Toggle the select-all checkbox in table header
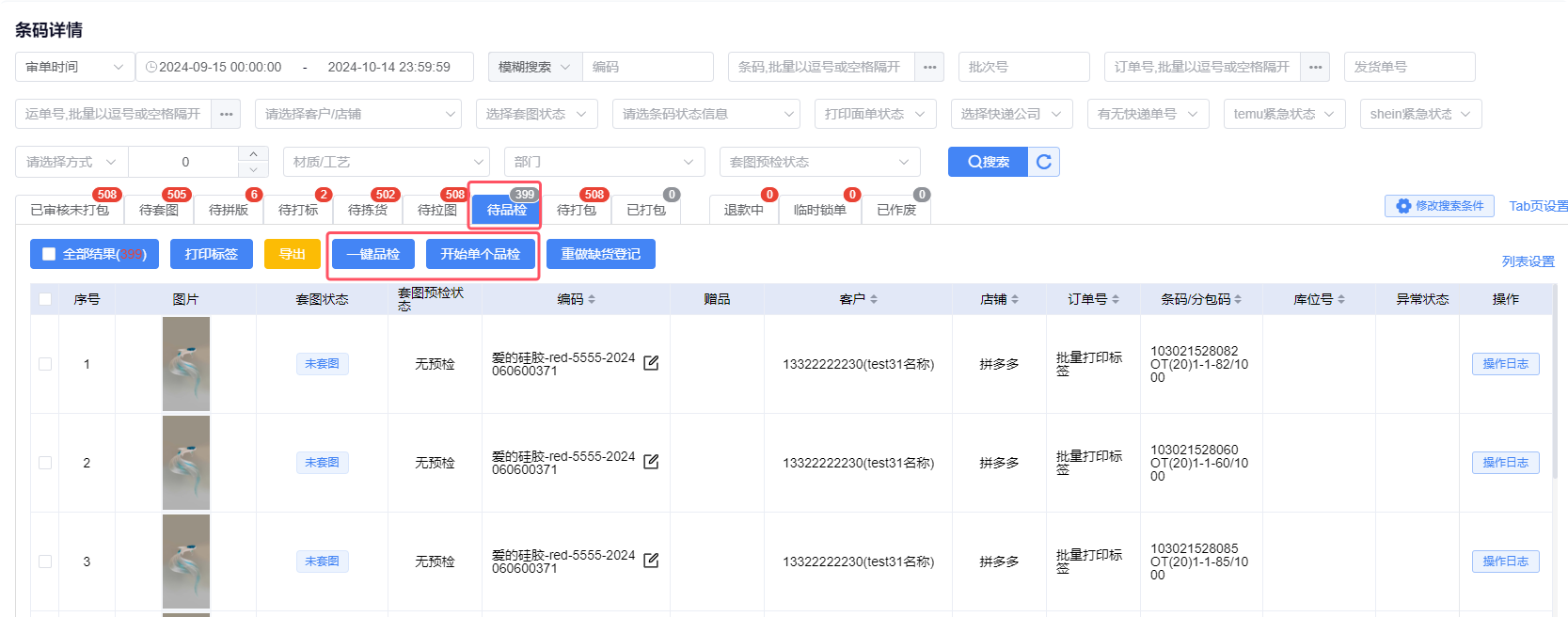Viewport: 1568px width, 617px height. tap(45, 299)
